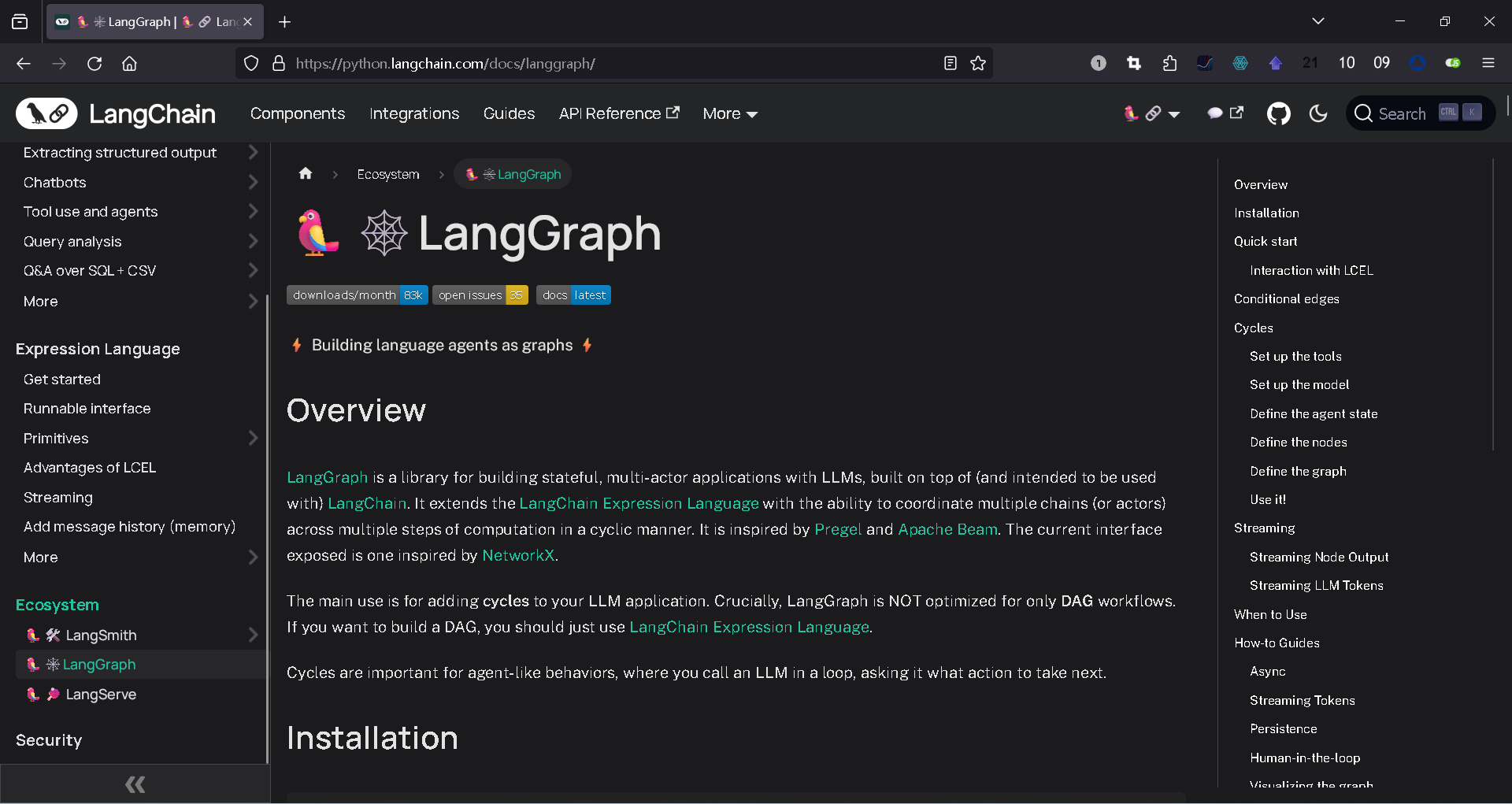The image size is (1512, 804).
Task: Click the green toggle extension icon
Action: 1453,63
